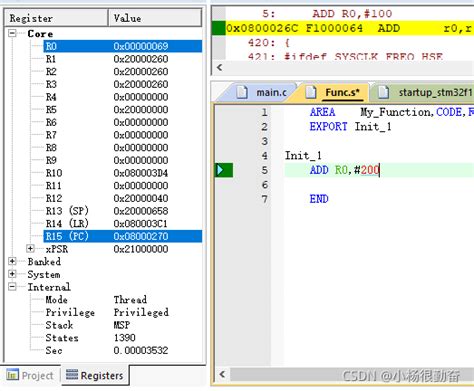Click the Register column header
The width and height of the screenshot is (474, 391).
(56, 18)
